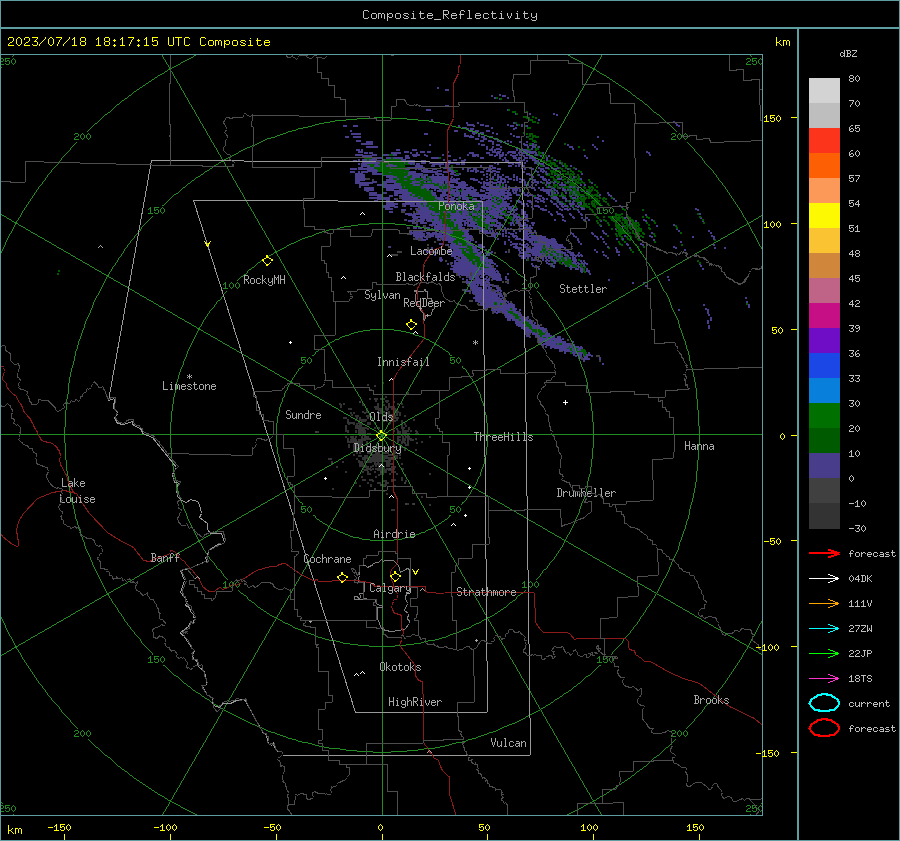The width and height of the screenshot is (900, 841).
Task: Select the white 04DK arrow legend icon
Action: [x=824, y=578]
